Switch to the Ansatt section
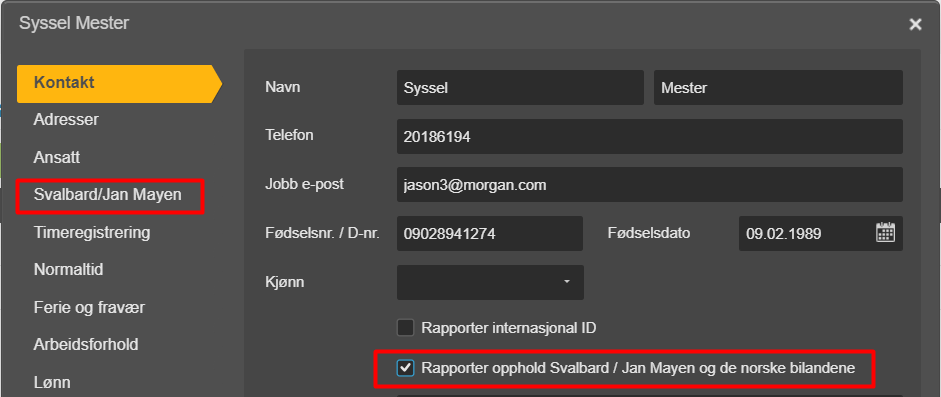Viewport: 941px width, 397px height. point(57,158)
